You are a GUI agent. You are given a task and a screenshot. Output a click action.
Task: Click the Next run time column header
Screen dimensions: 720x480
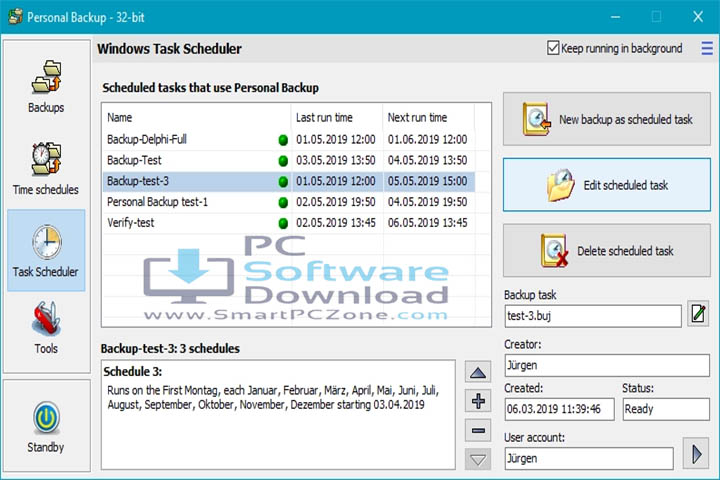(x=428, y=118)
